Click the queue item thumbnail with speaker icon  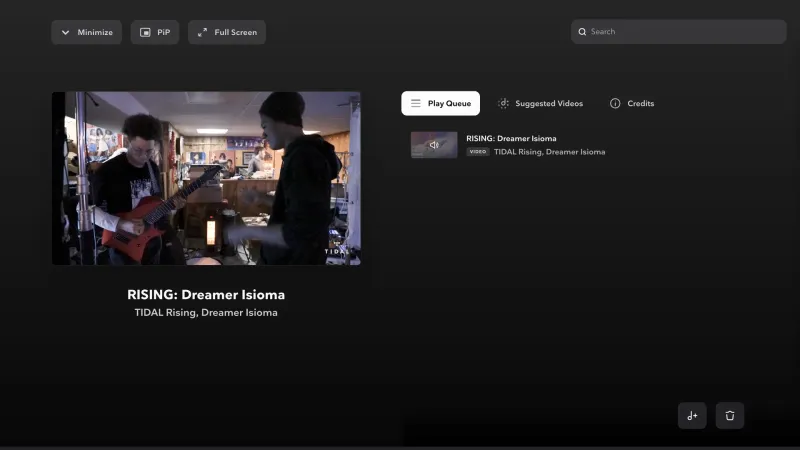pos(434,145)
